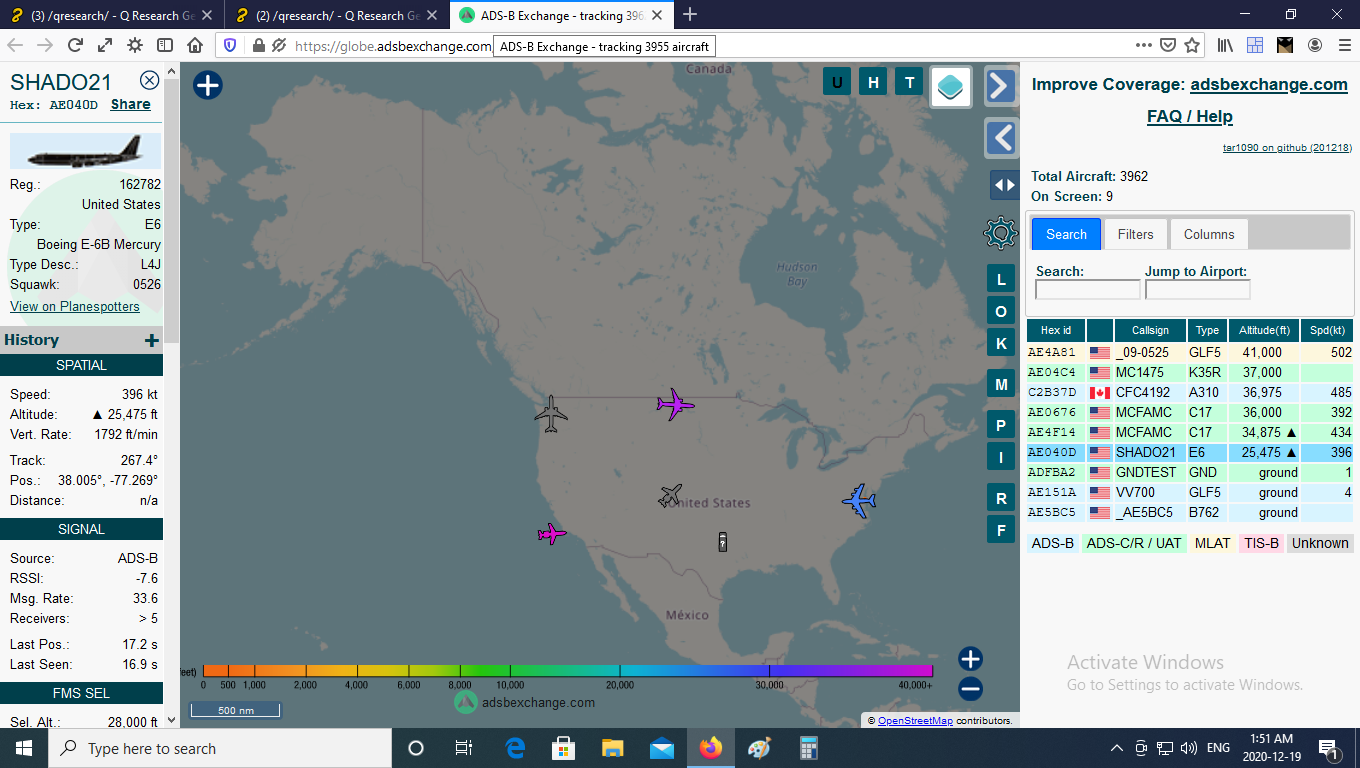Toggle the L map option button
The width and height of the screenshot is (1360, 768).
click(x=1001, y=278)
